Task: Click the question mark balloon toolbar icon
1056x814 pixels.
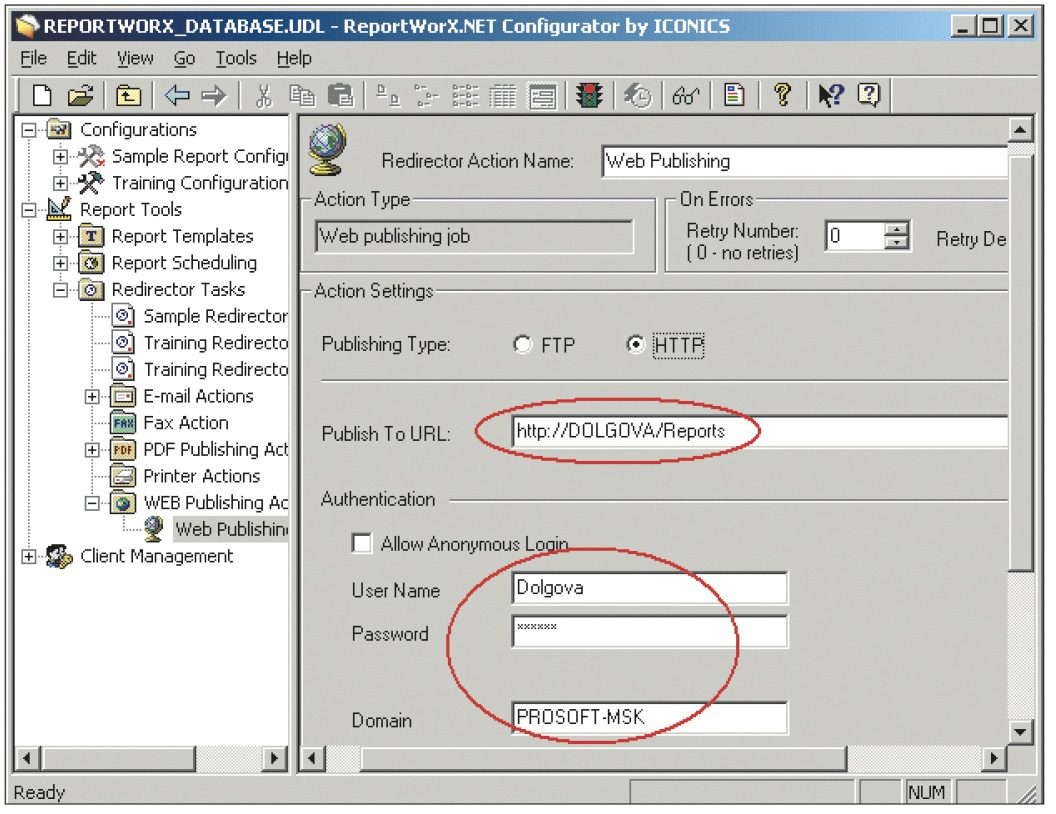Action: [x=869, y=96]
